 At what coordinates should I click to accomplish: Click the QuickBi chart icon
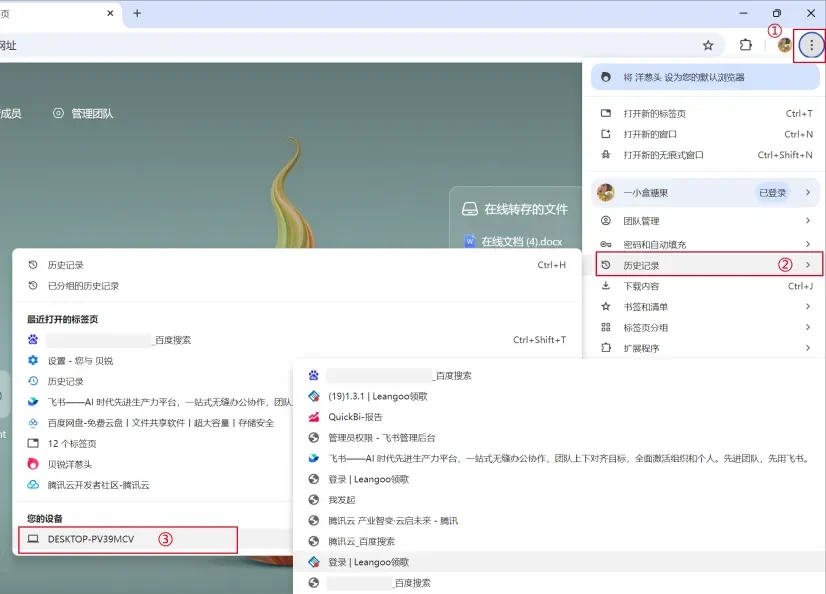314,417
